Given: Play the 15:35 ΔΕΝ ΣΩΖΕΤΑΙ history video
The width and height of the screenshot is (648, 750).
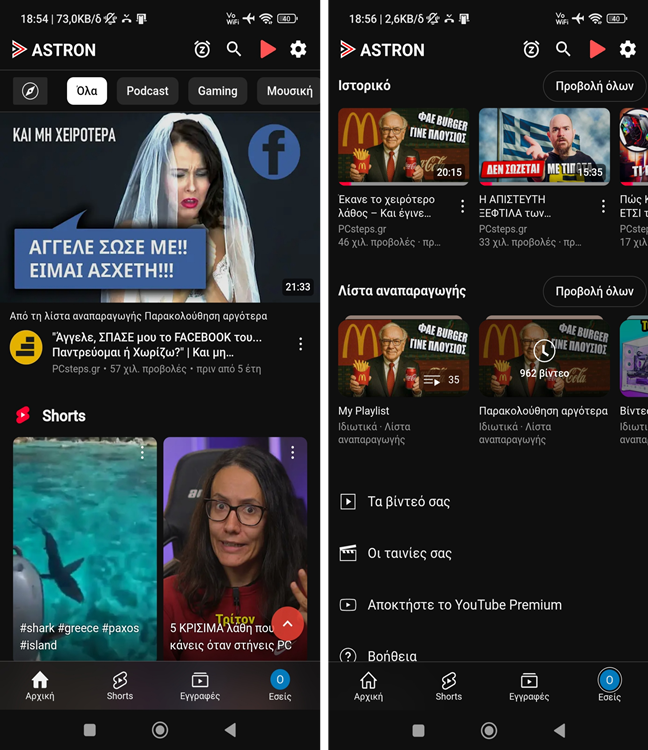Looking at the screenshot, I should [x=544, y=146].
